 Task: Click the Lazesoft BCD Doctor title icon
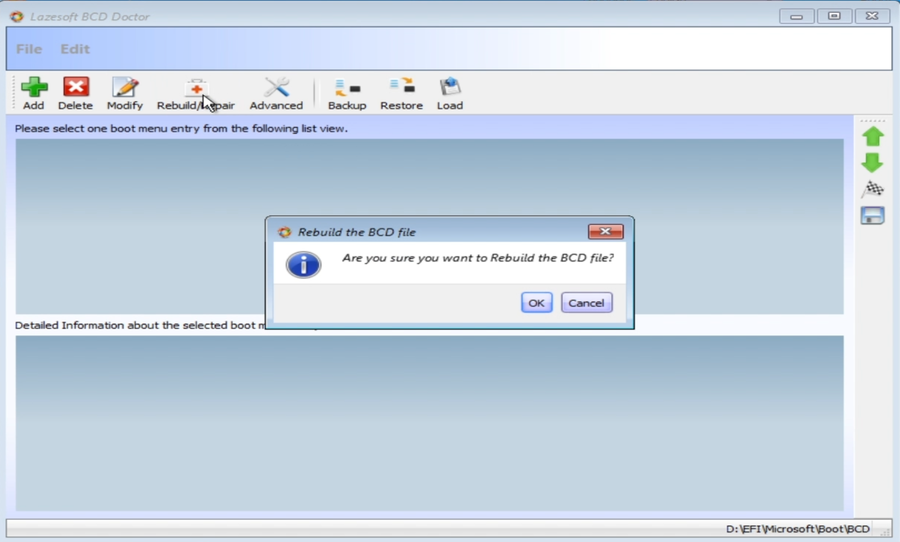(17, 16)
